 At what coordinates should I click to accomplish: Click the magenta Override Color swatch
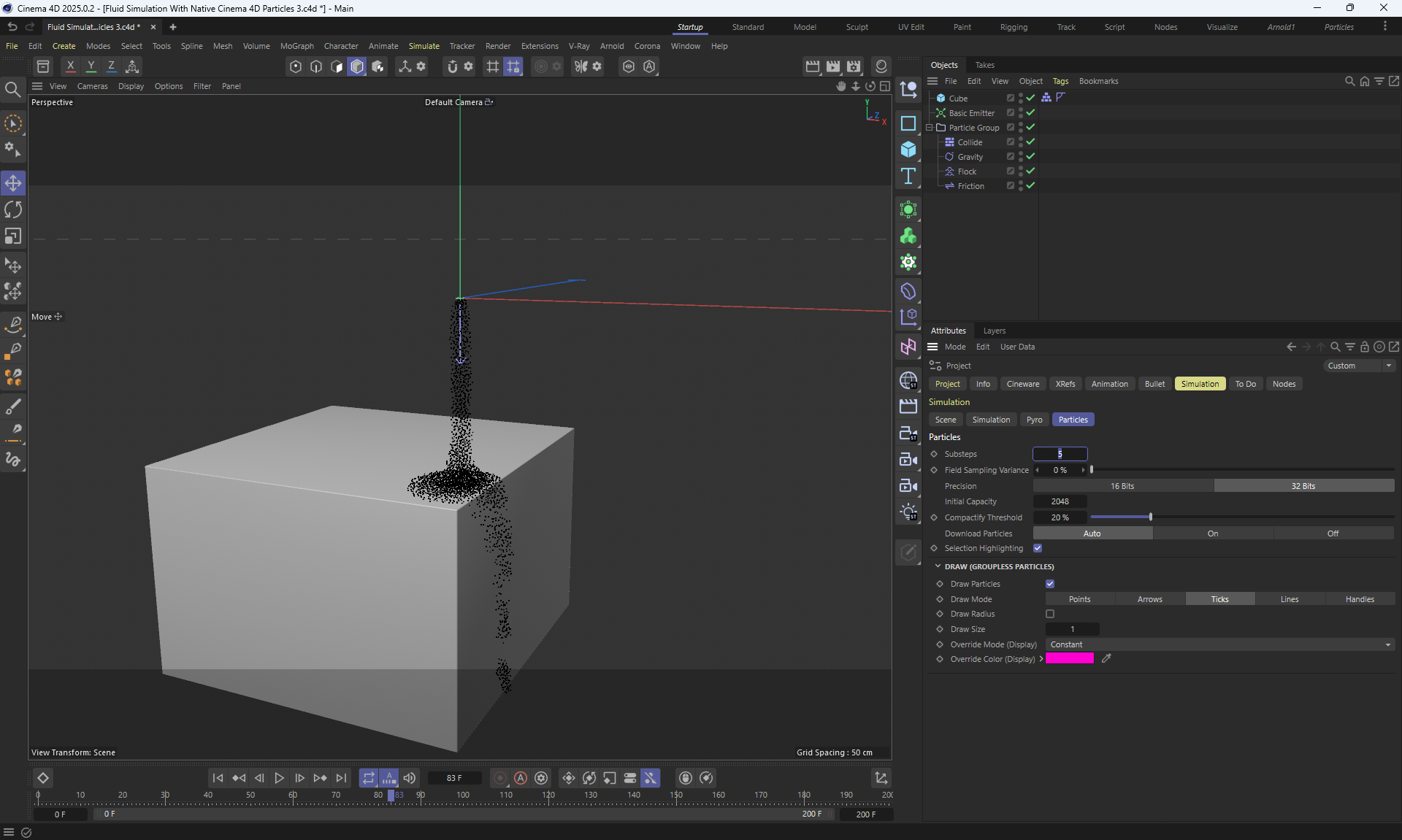pos(1069,658)
